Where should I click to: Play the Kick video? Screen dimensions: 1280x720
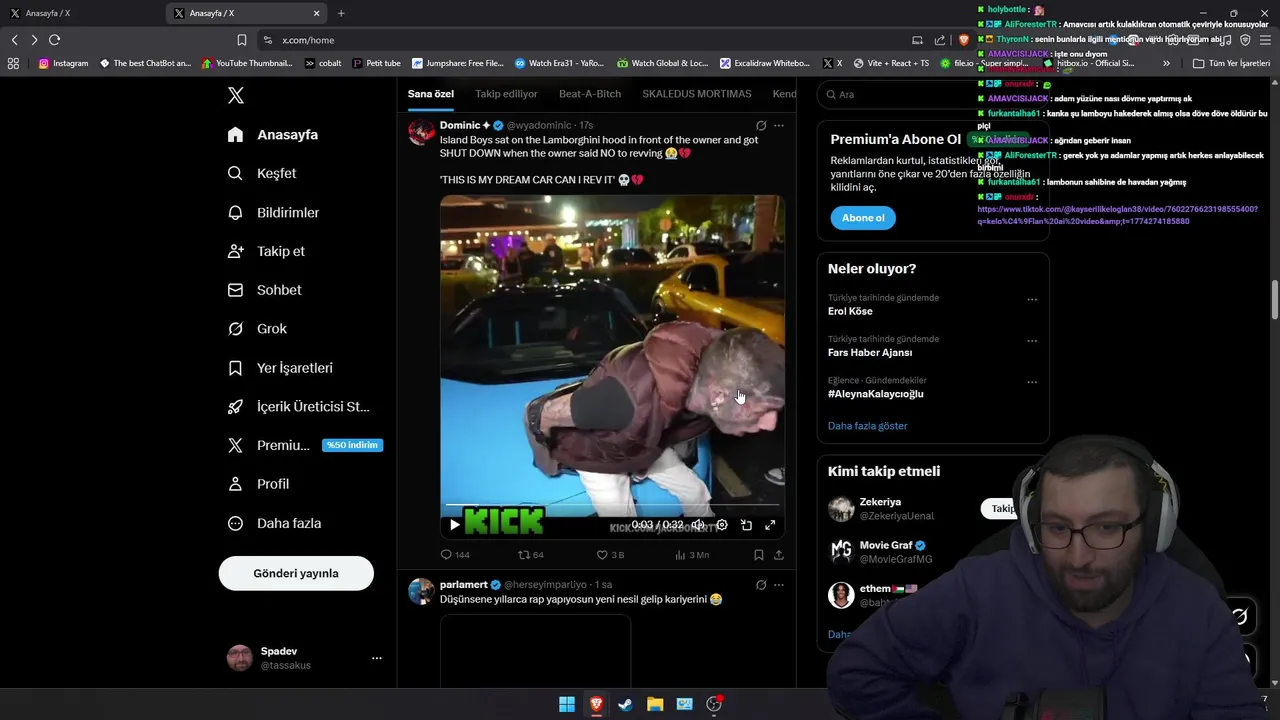pyautogui.click(x=455, y=525)
